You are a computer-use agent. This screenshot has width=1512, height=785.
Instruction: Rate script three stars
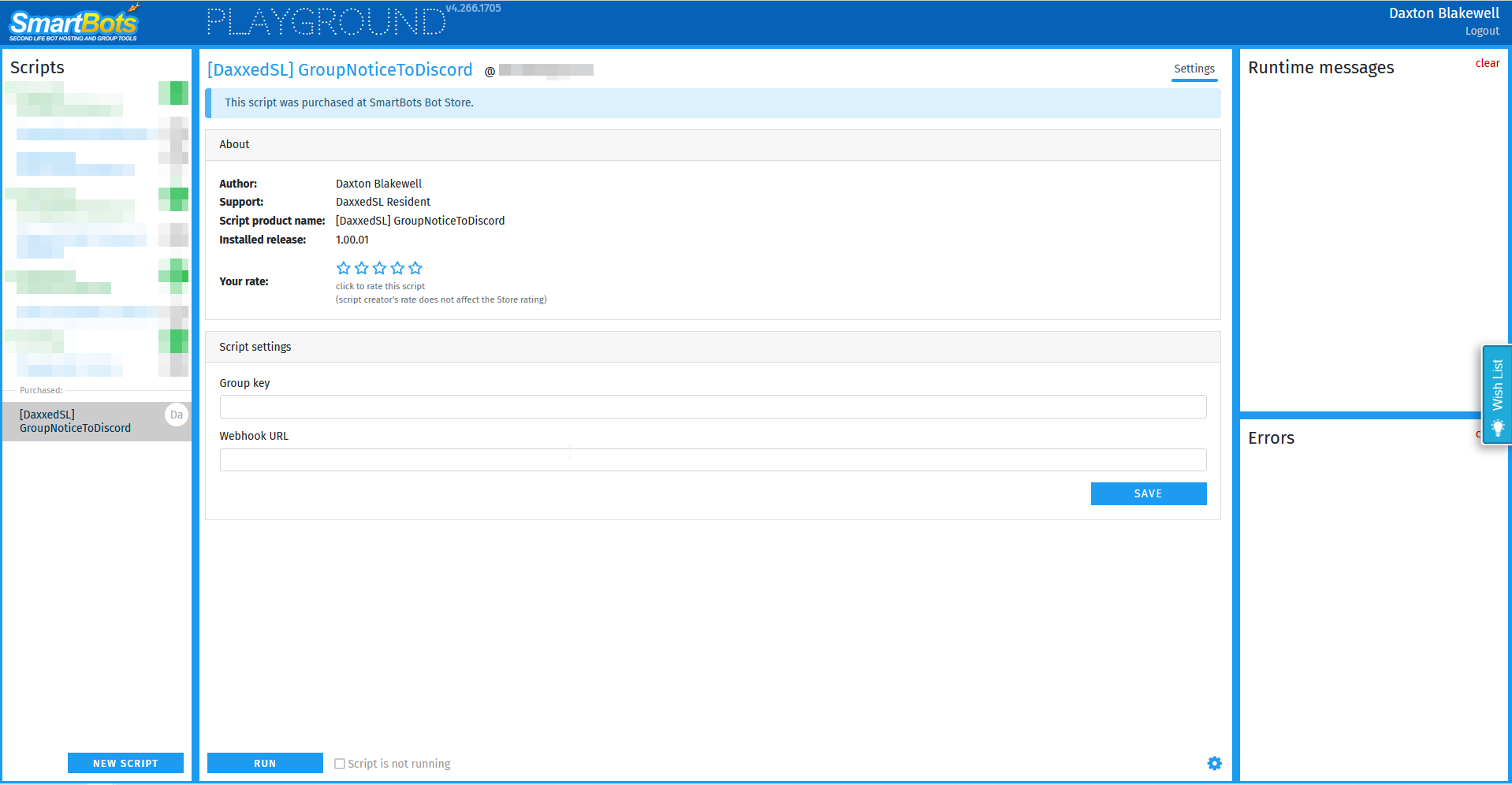[x=379, y=268]
